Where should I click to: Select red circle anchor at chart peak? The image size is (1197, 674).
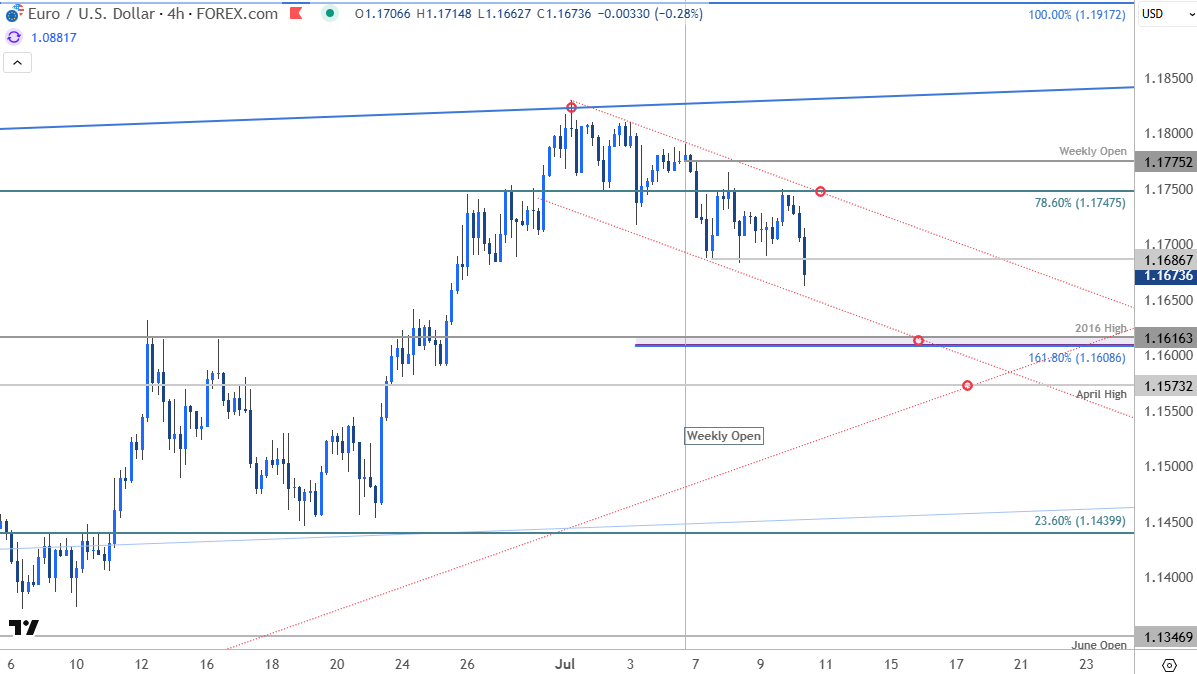click(x=571, y=107)
